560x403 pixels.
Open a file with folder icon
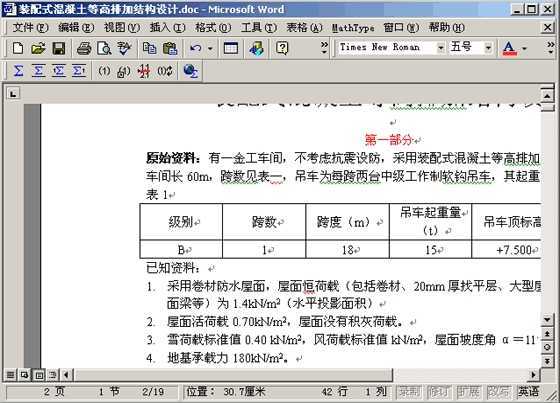pyautogui.click(x=38, y=48)
